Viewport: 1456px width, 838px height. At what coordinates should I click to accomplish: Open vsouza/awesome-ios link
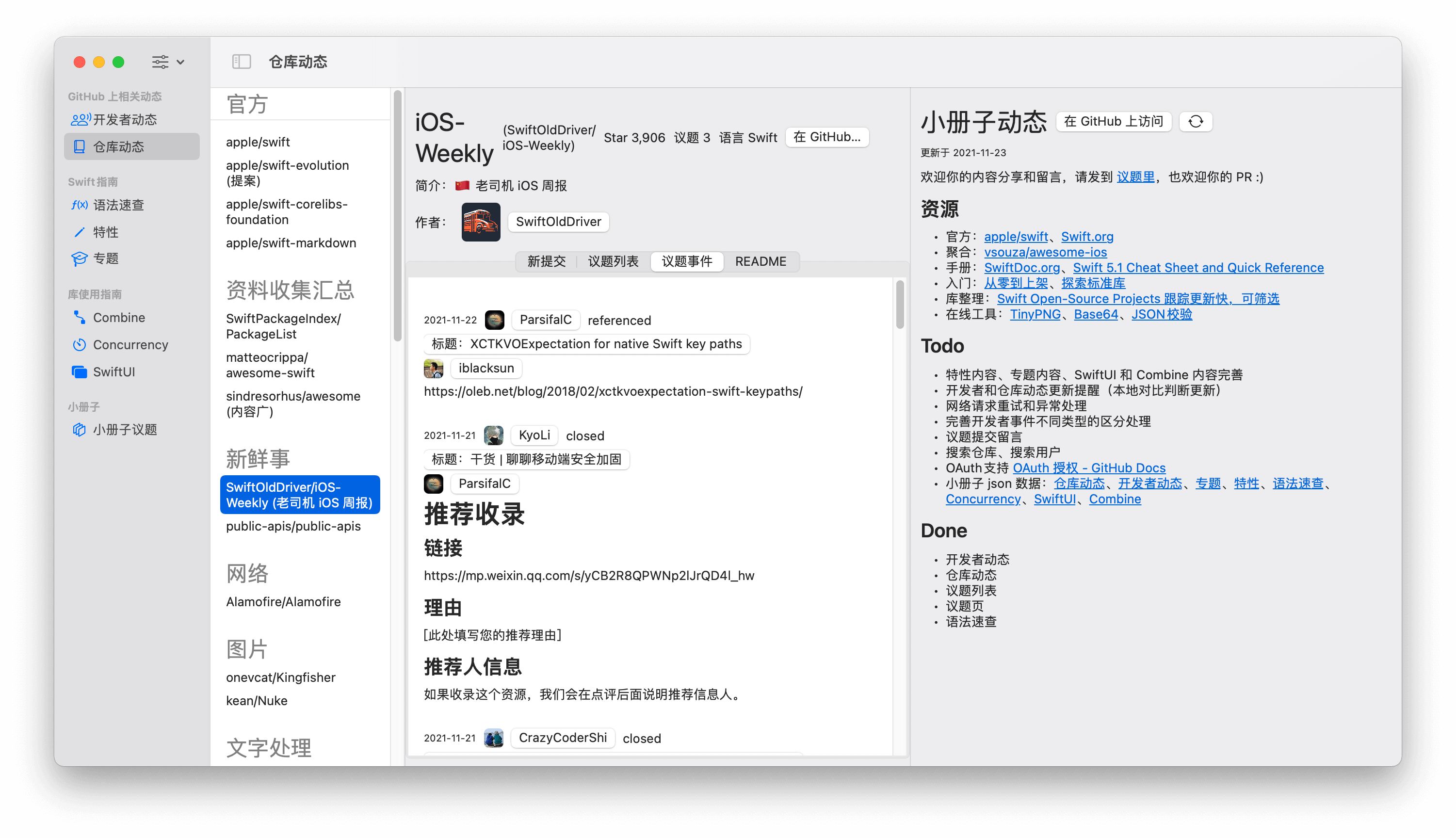(1045, 252)
